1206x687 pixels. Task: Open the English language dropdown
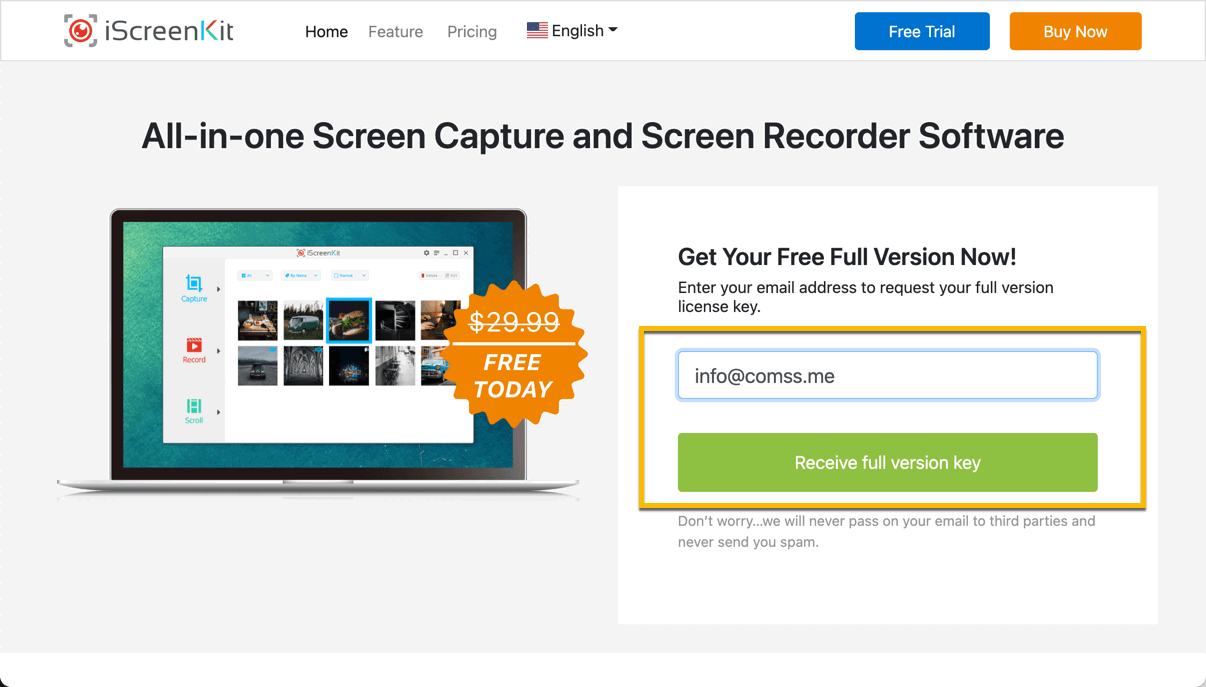[572, 31]
